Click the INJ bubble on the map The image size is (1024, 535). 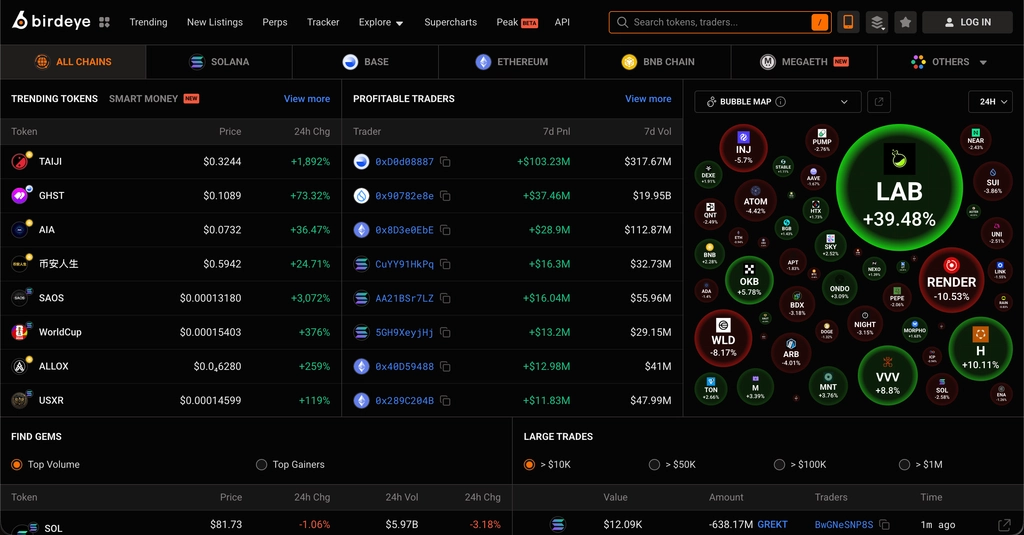tap(743, 148)
